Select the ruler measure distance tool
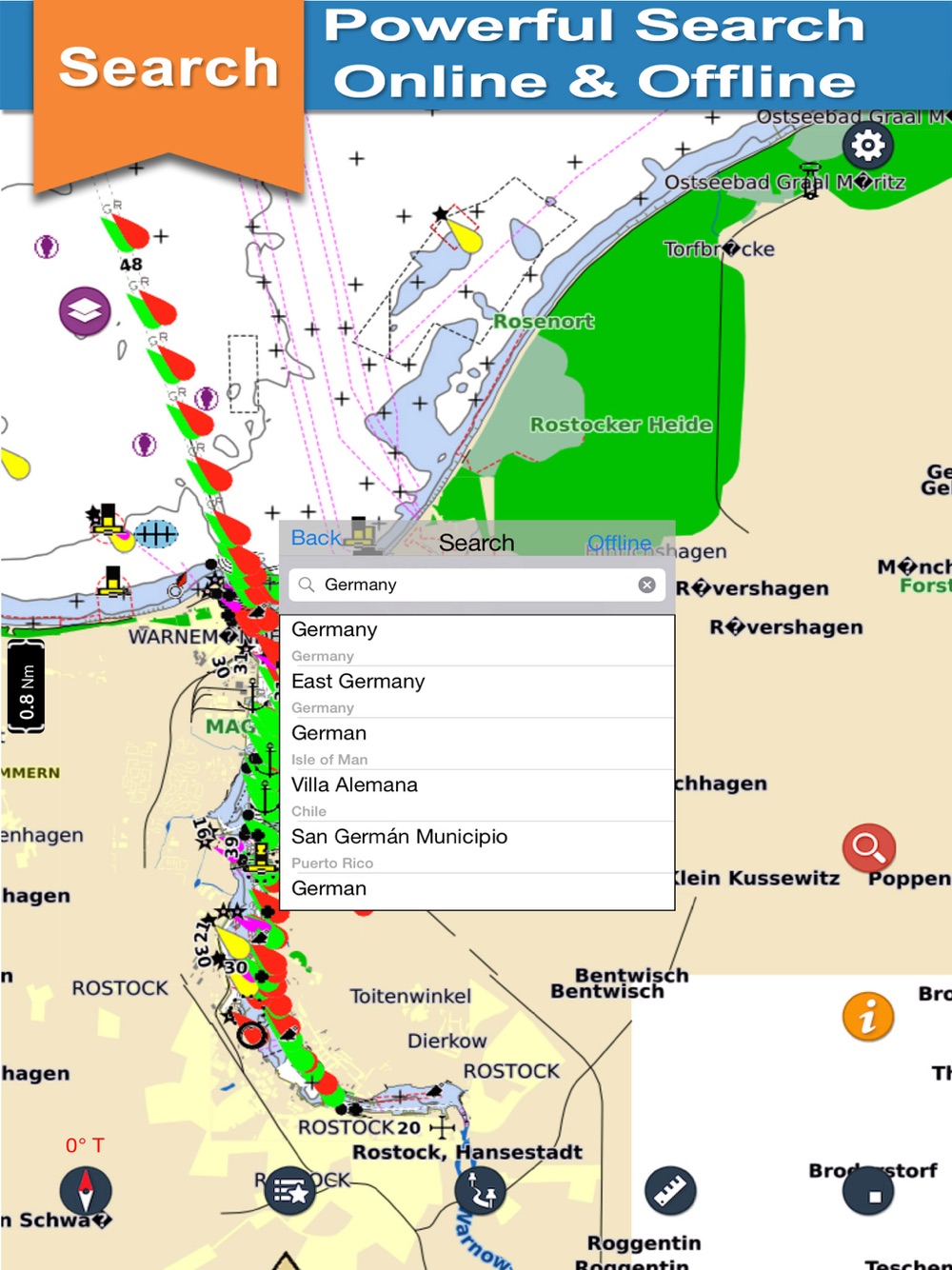The image size is (952, 1270). [x=670, y=1190]
